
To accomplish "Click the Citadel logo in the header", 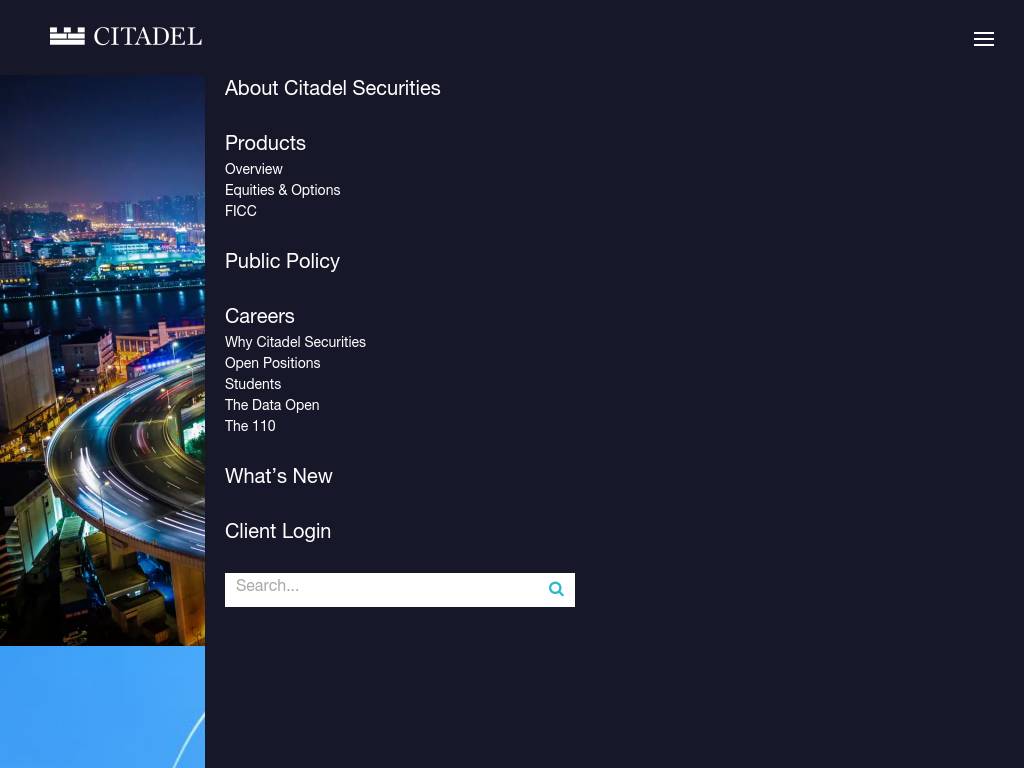I will click(x=126, y=37).
